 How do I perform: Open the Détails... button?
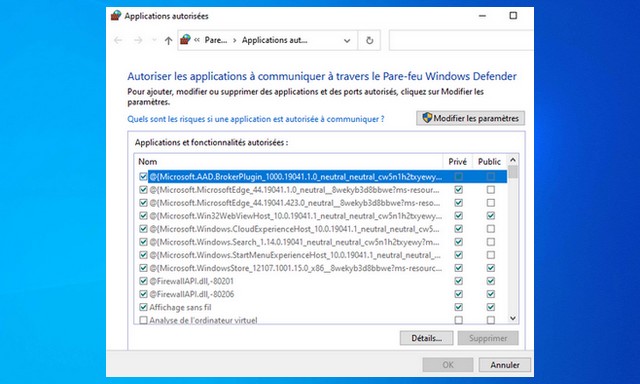[x=427, y=338]
